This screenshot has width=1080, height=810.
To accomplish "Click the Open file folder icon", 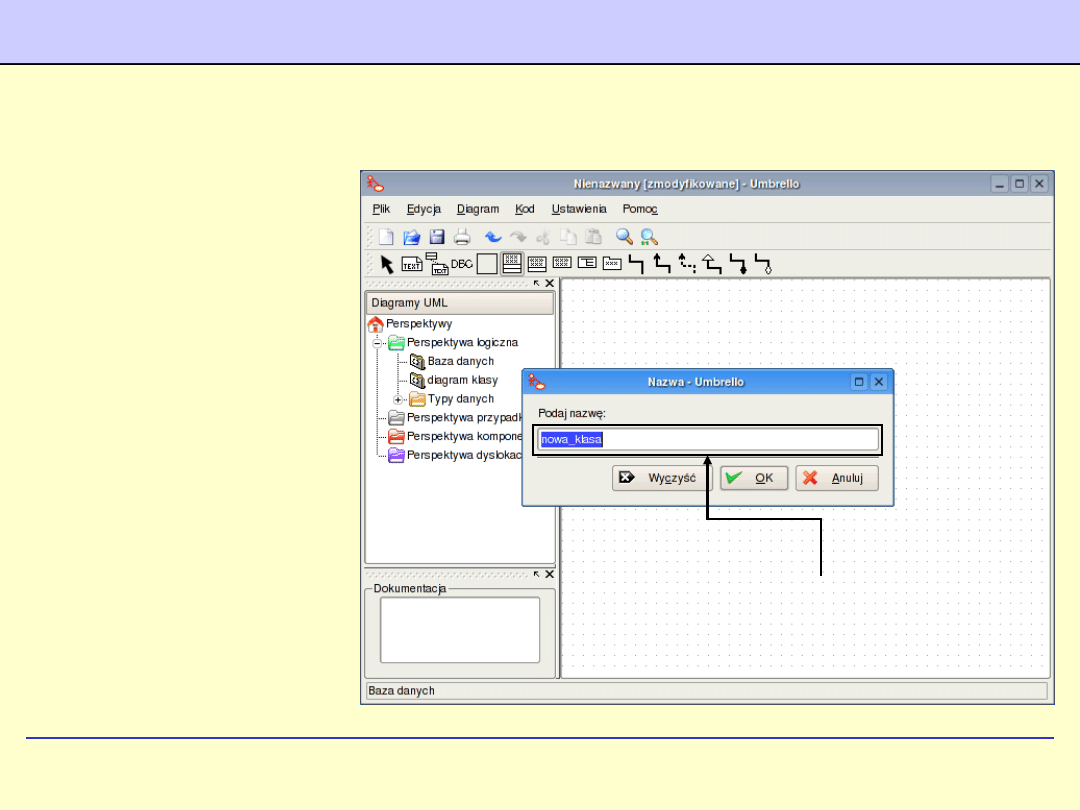I will tap(411, 237).
